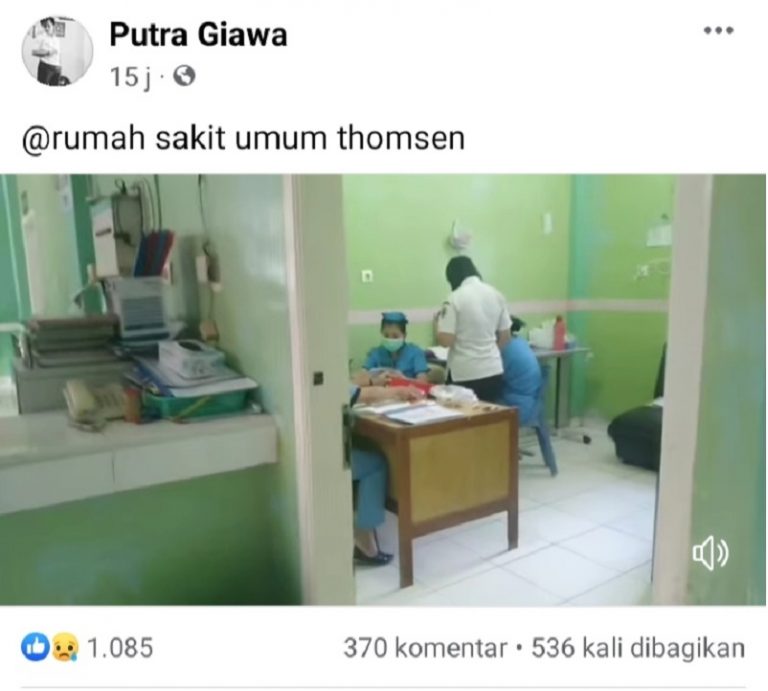Unmute the video with the speaker icon
The image size is (768, 691).
(x=711, y=553)
